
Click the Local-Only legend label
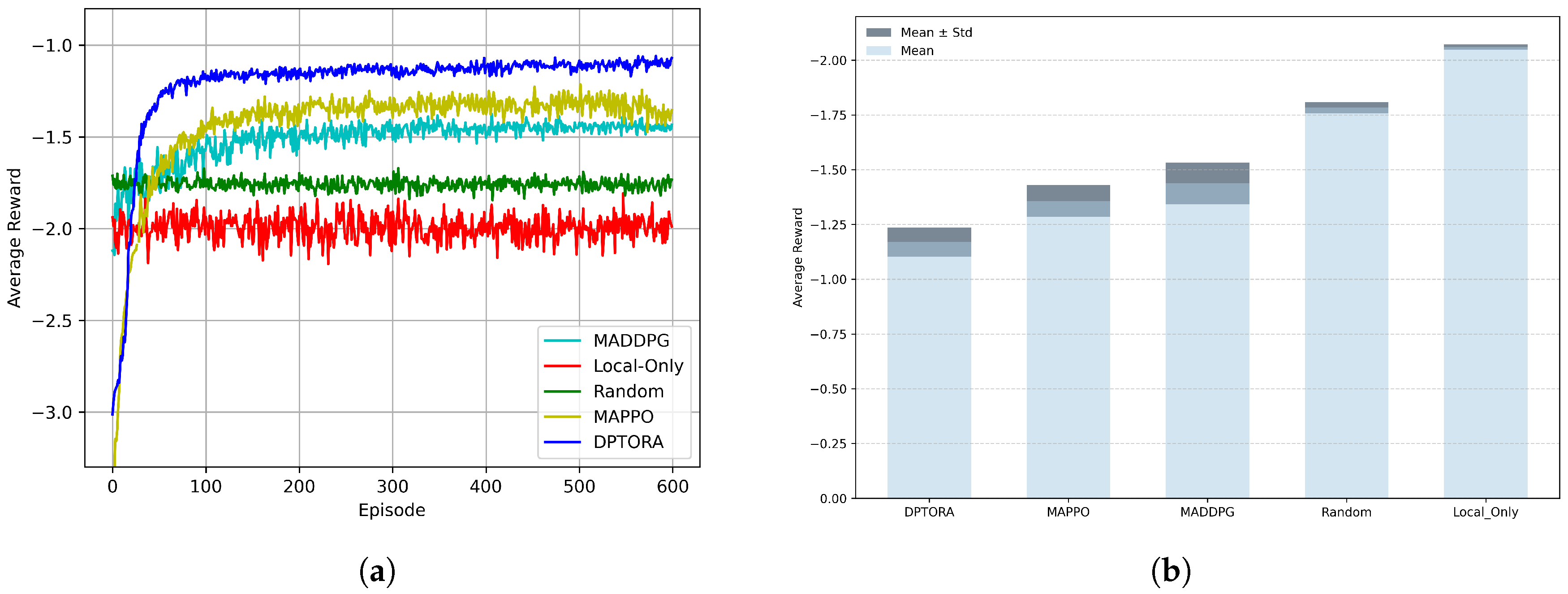coord(638,366)
